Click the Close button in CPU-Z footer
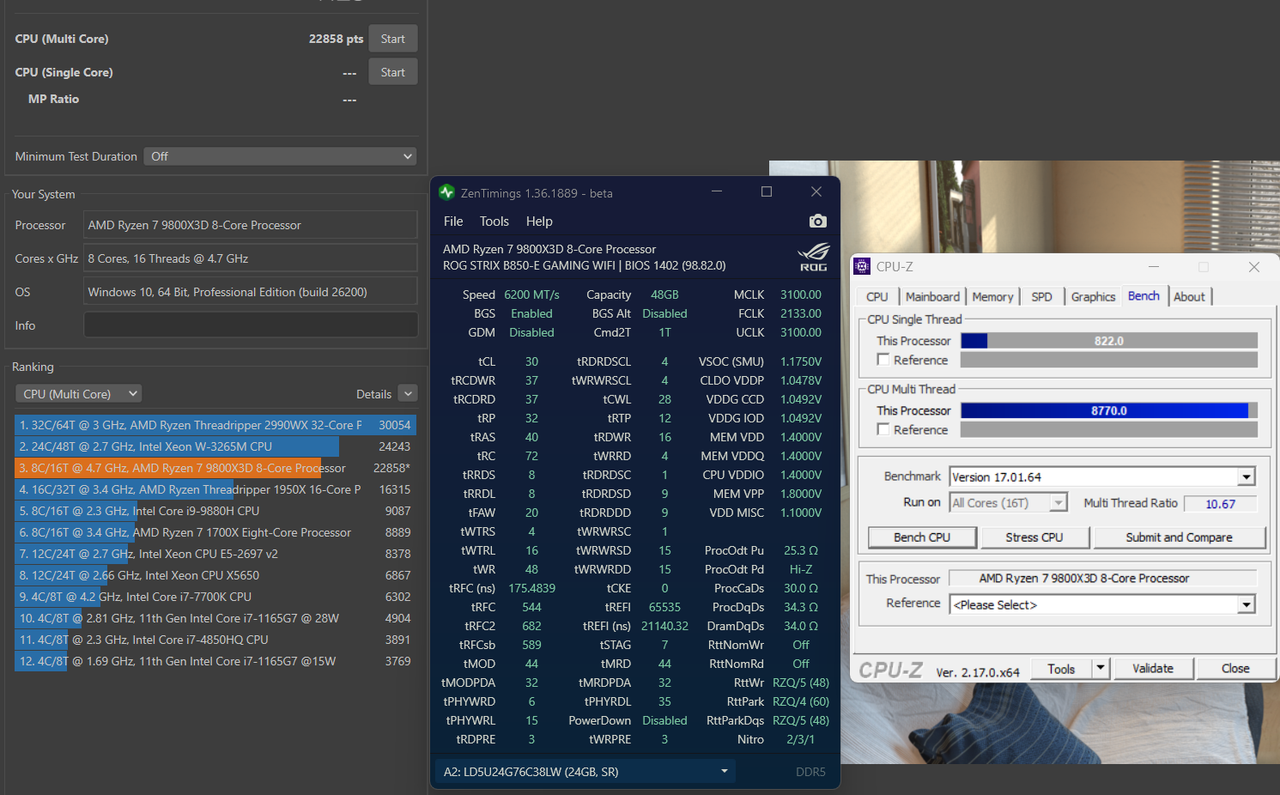The width and height of the screenshot is (1280, 795). click(x=1235, y=668)
